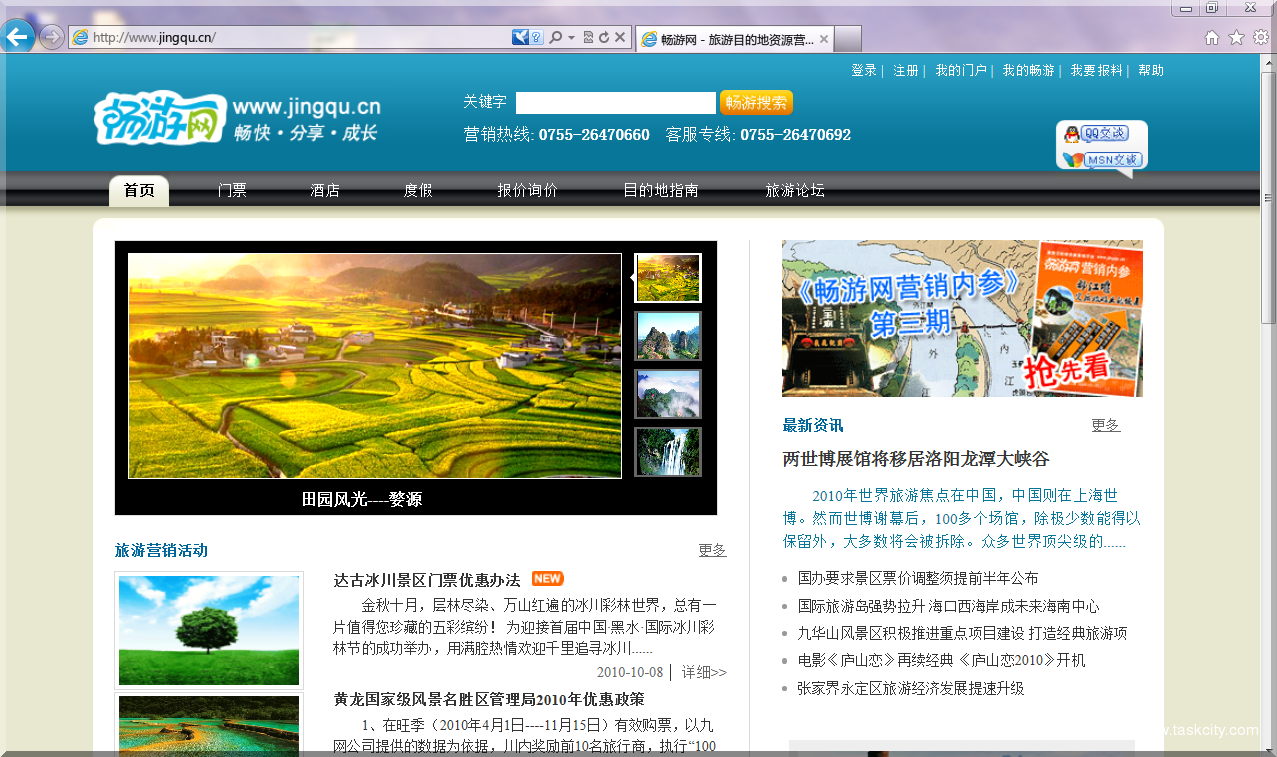The height and width of the screenshot is (757, 1277).
Task: Click the 最新资讯 section heading
Action: (x=813, y=425)
